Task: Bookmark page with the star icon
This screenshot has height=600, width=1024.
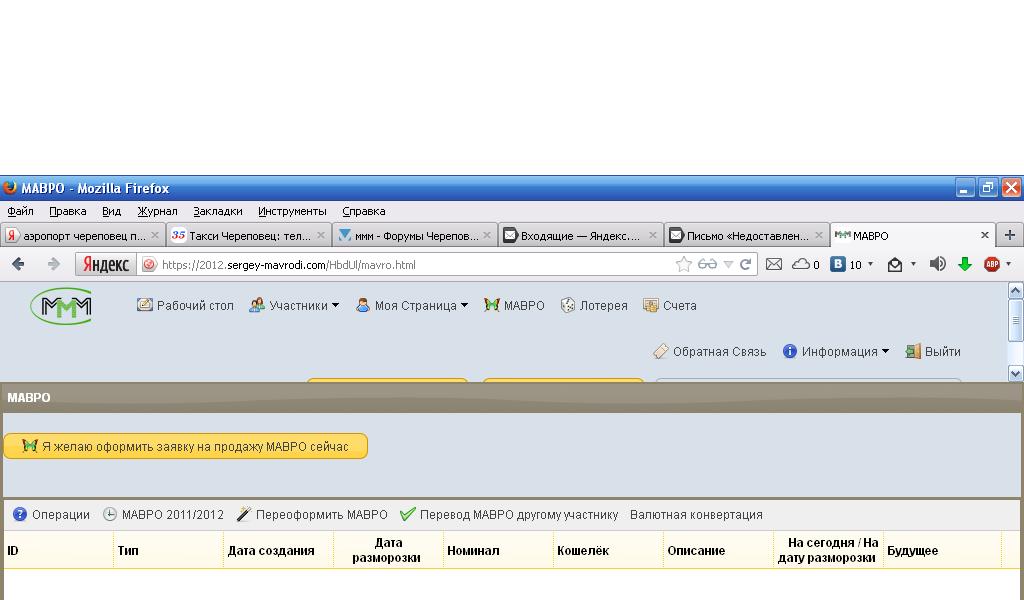Action: click(683, 264)
